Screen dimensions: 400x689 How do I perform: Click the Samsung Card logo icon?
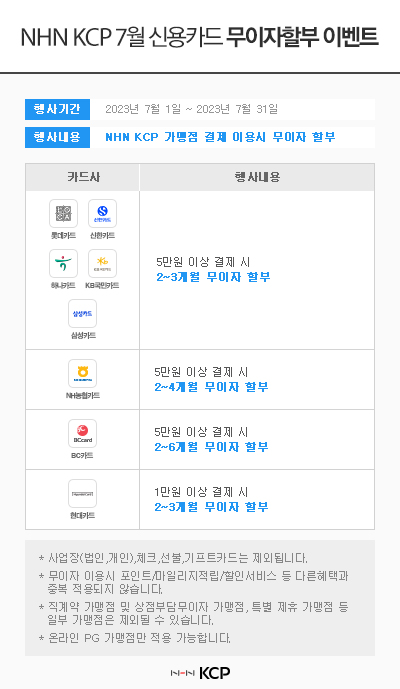[83, 314]
